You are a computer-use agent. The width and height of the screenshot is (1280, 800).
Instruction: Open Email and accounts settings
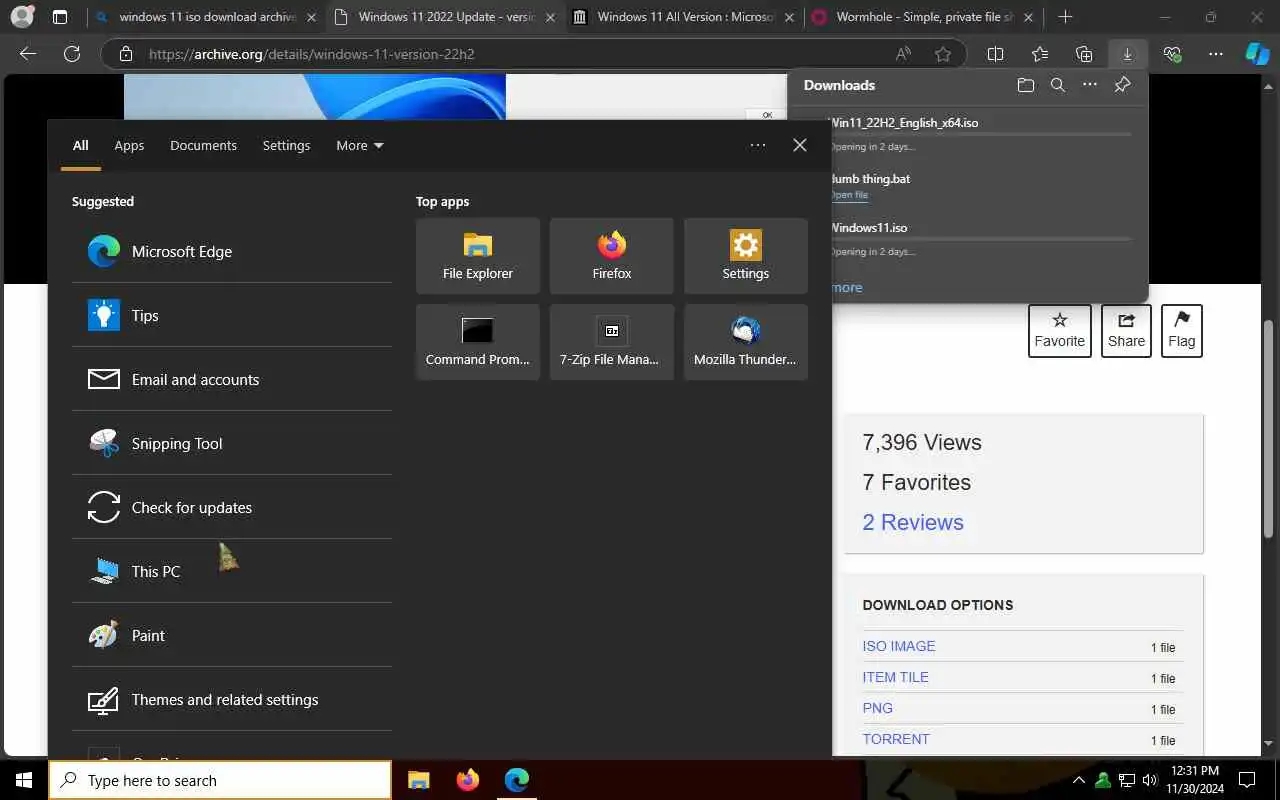pyautogui.click(x=232, y=380)
